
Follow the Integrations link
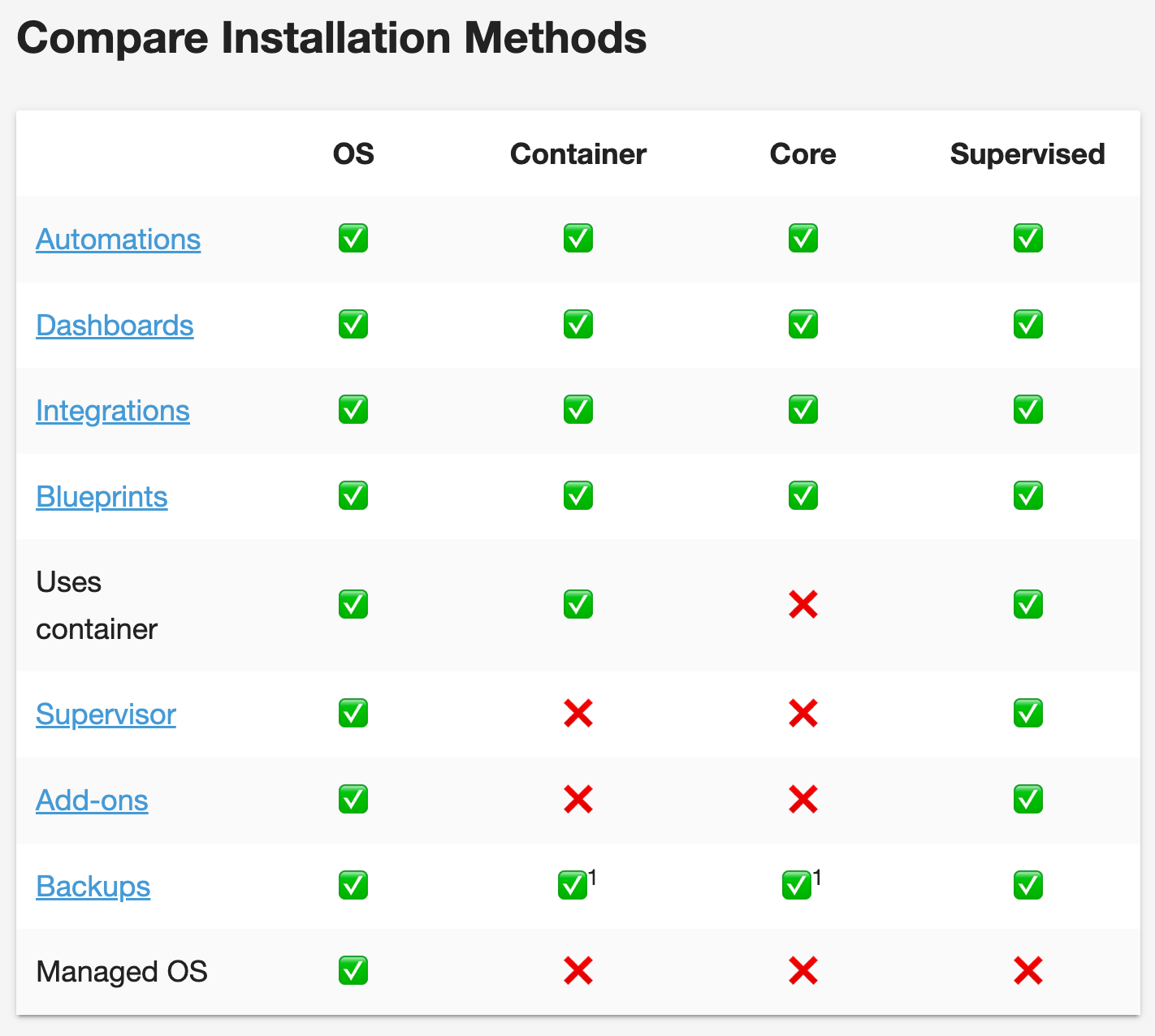click(112, 411)
